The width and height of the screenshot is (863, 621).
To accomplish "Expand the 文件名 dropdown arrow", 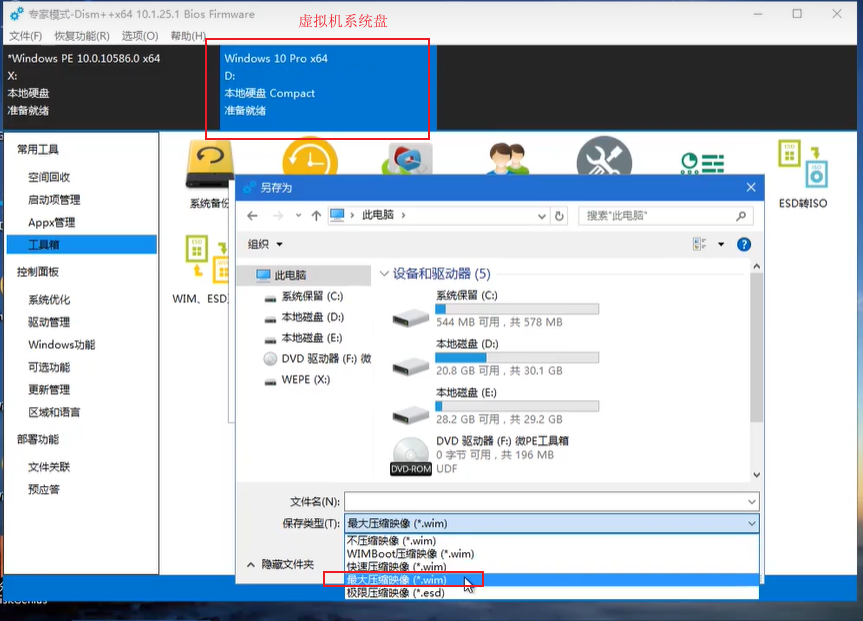I will [x=751, y=502].
